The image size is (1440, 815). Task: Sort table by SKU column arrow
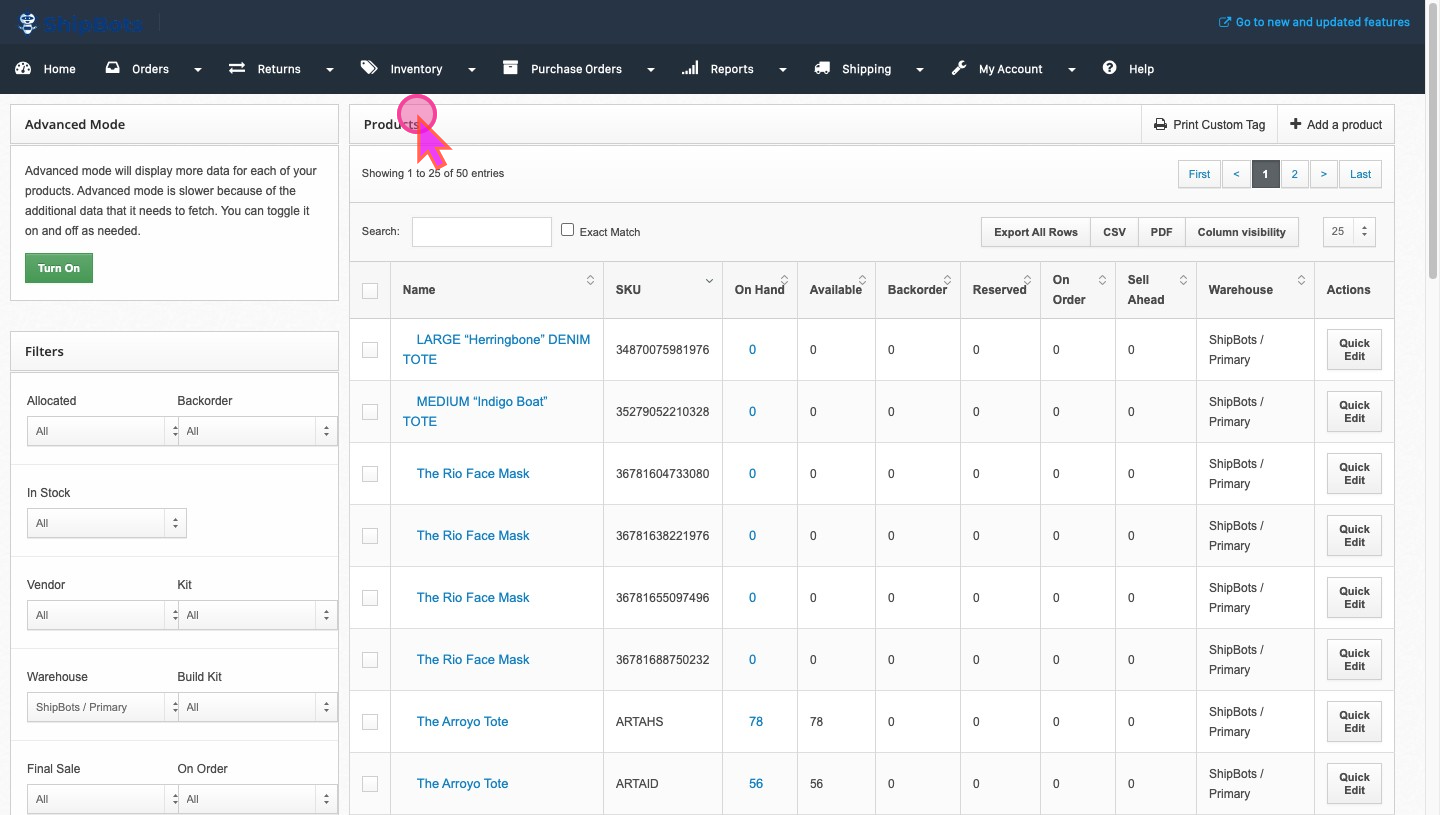(x=709, y=280)
